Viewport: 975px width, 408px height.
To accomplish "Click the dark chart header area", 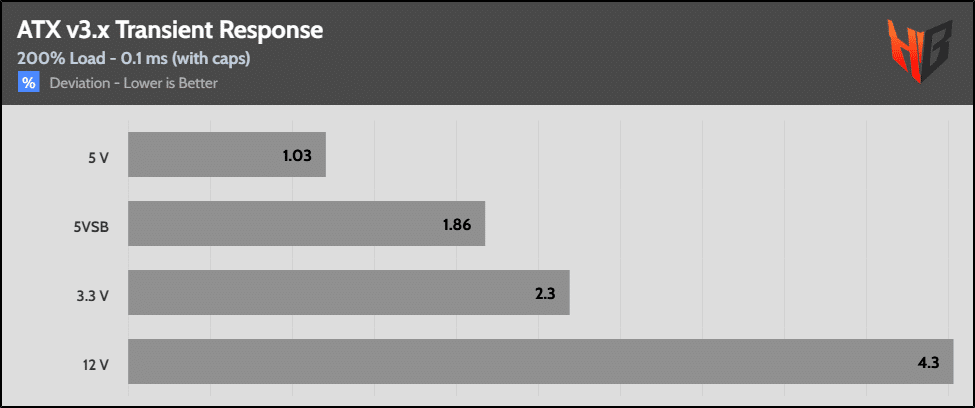I will coord(488,53).
